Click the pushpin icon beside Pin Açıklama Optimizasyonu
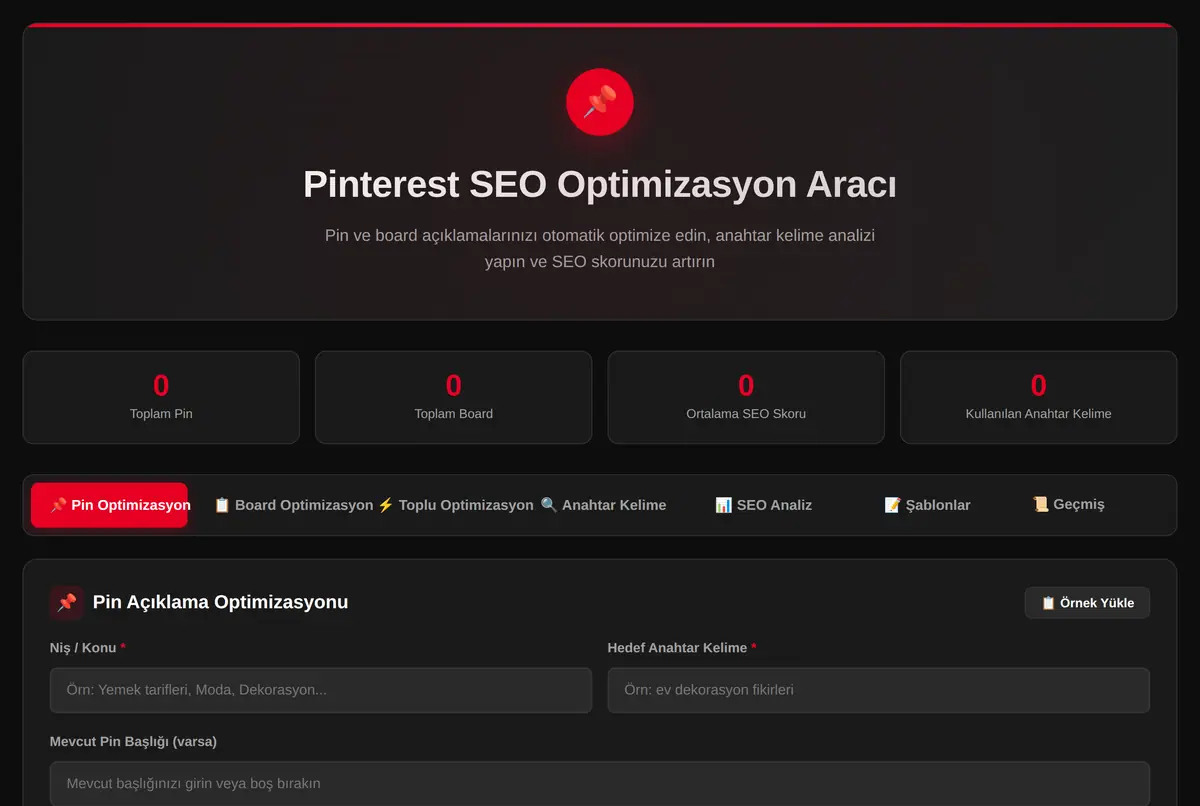1200x806 pixels. pyautogui.click(x=67, y=602)
